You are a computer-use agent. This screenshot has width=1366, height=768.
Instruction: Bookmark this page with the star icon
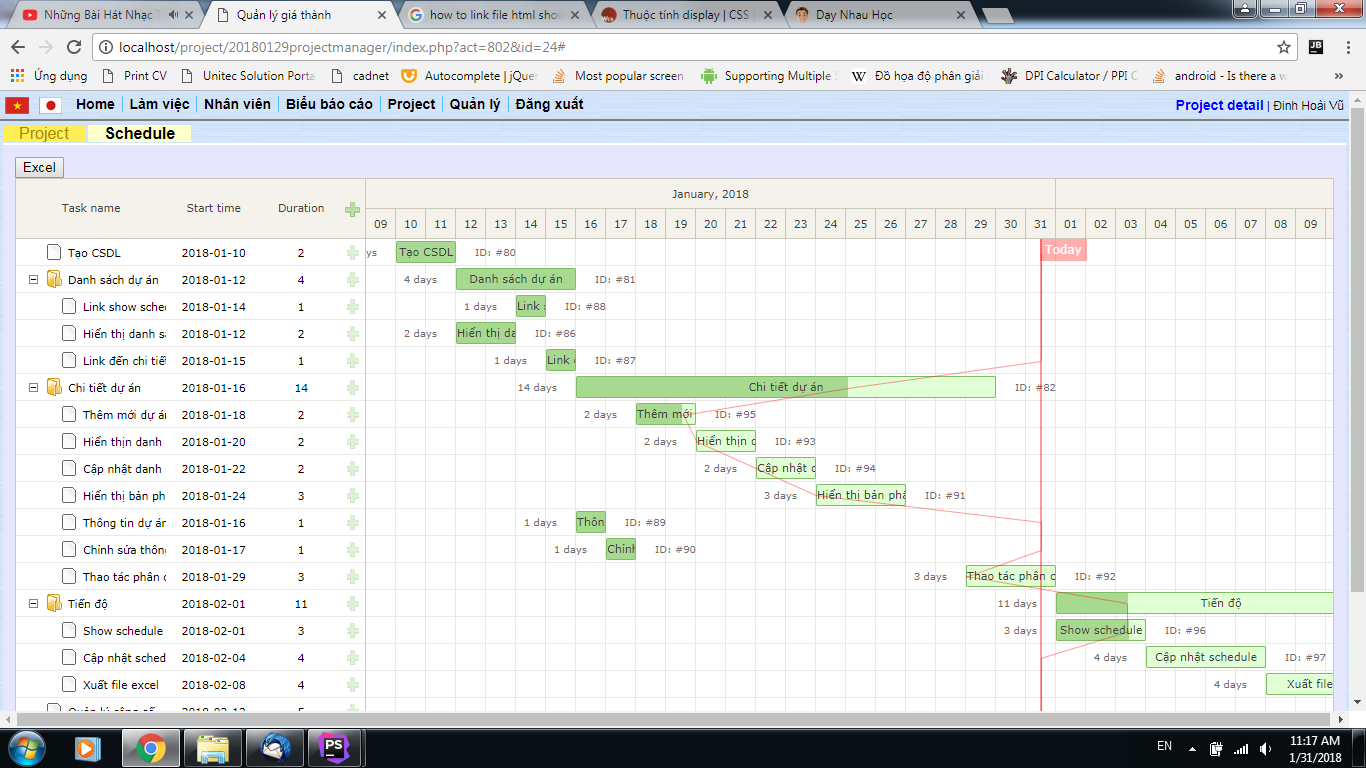point(1284,47)
